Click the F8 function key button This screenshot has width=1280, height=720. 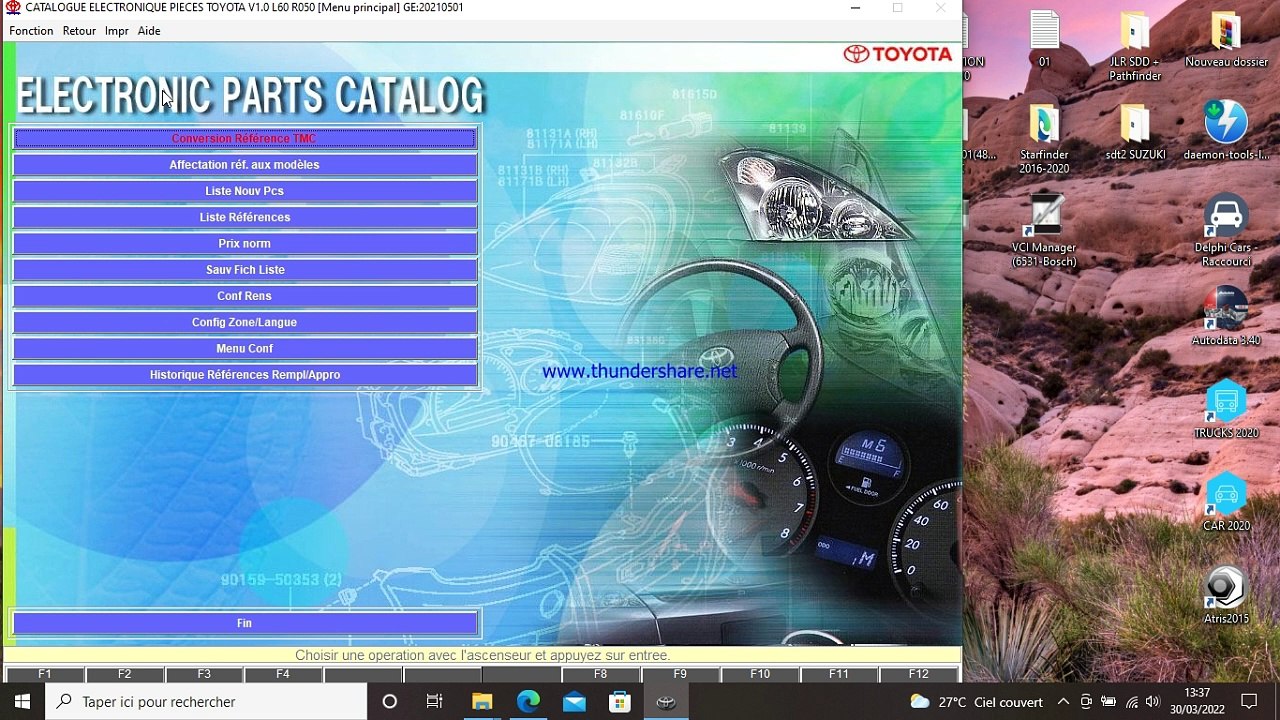[600, 674]
